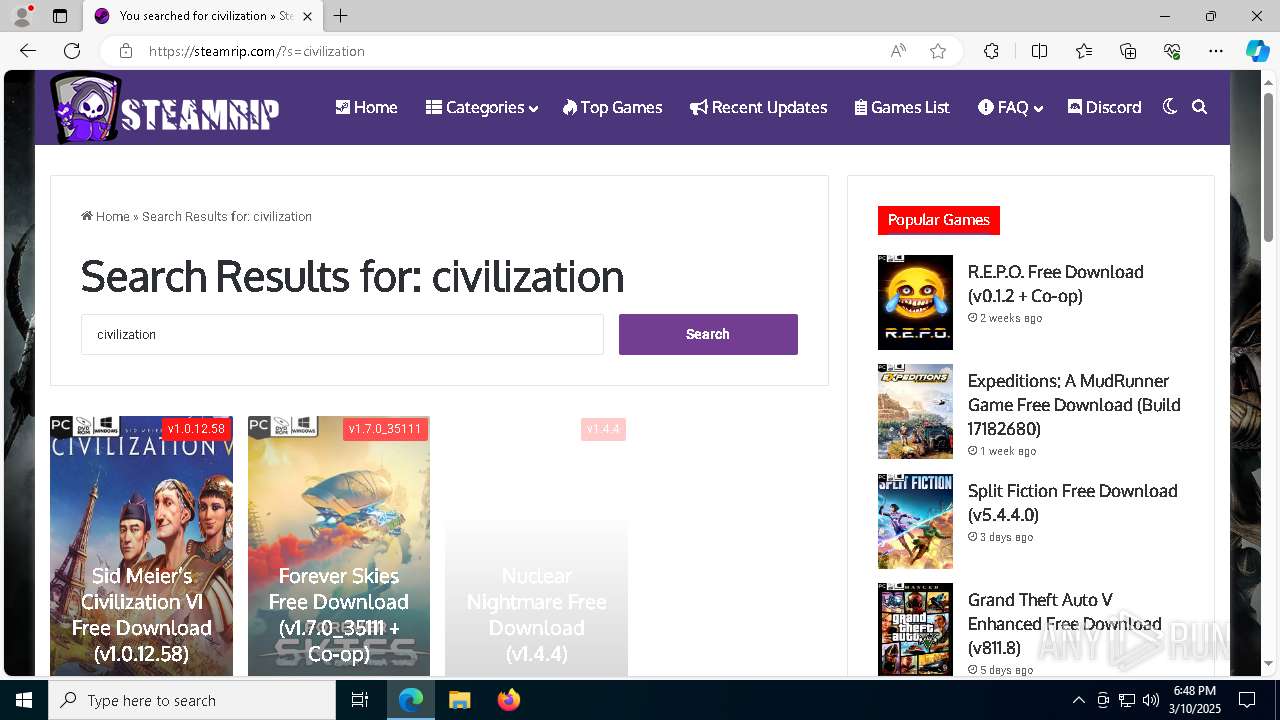Open the Discord link
Screen dimensions: 1280x720
pyautogui.click(x=1104, y=107)
